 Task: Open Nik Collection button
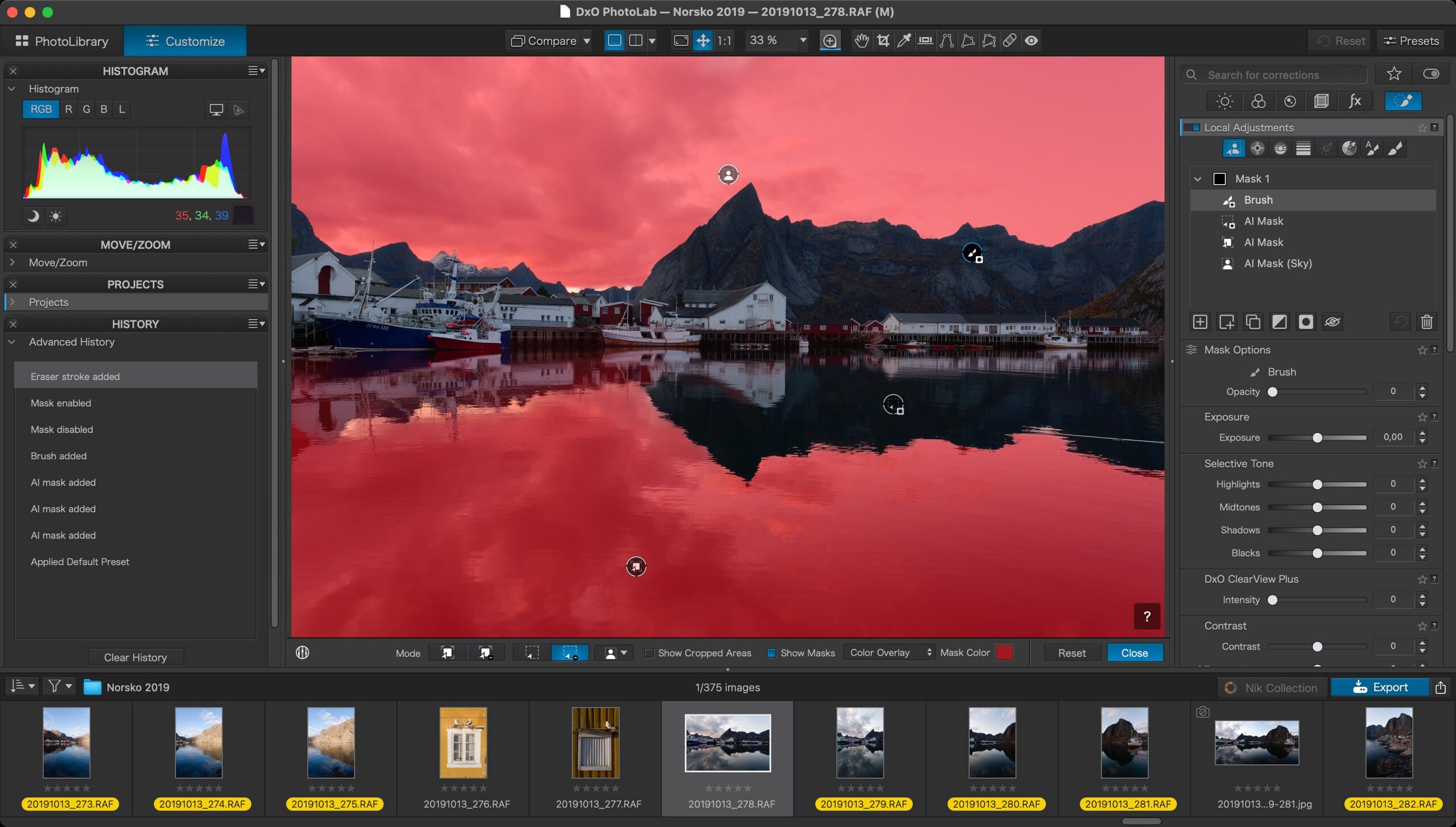tap(1272, 688)
